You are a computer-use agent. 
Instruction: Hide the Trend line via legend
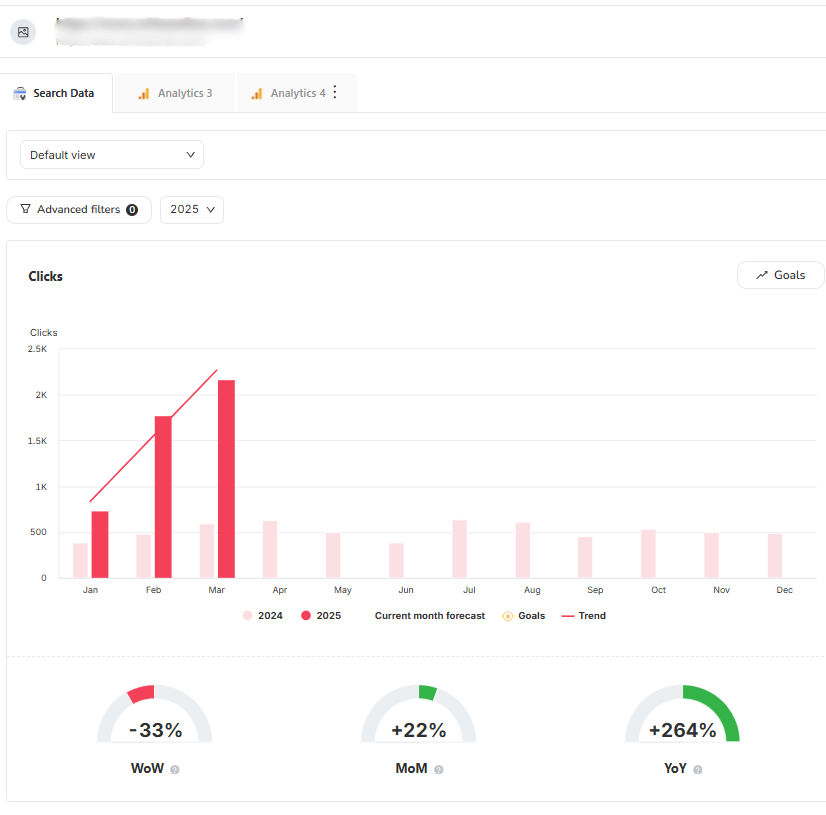pyautogui.click(x=584, y=616)
